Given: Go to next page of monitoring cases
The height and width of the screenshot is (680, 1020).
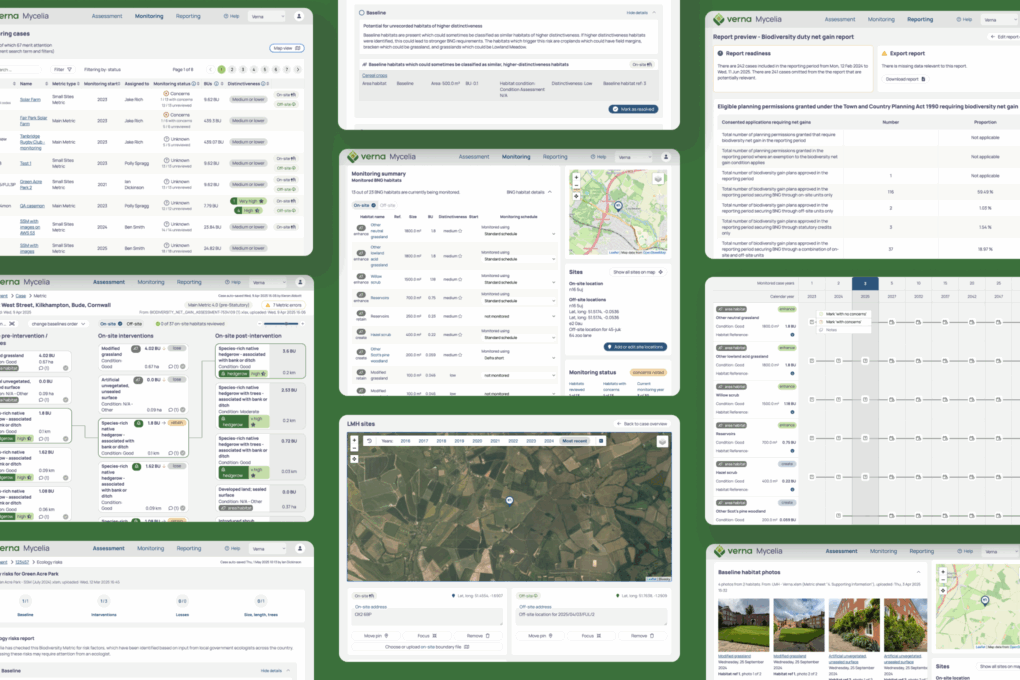Looking at the screenshot, I should (x=298, y=70).
